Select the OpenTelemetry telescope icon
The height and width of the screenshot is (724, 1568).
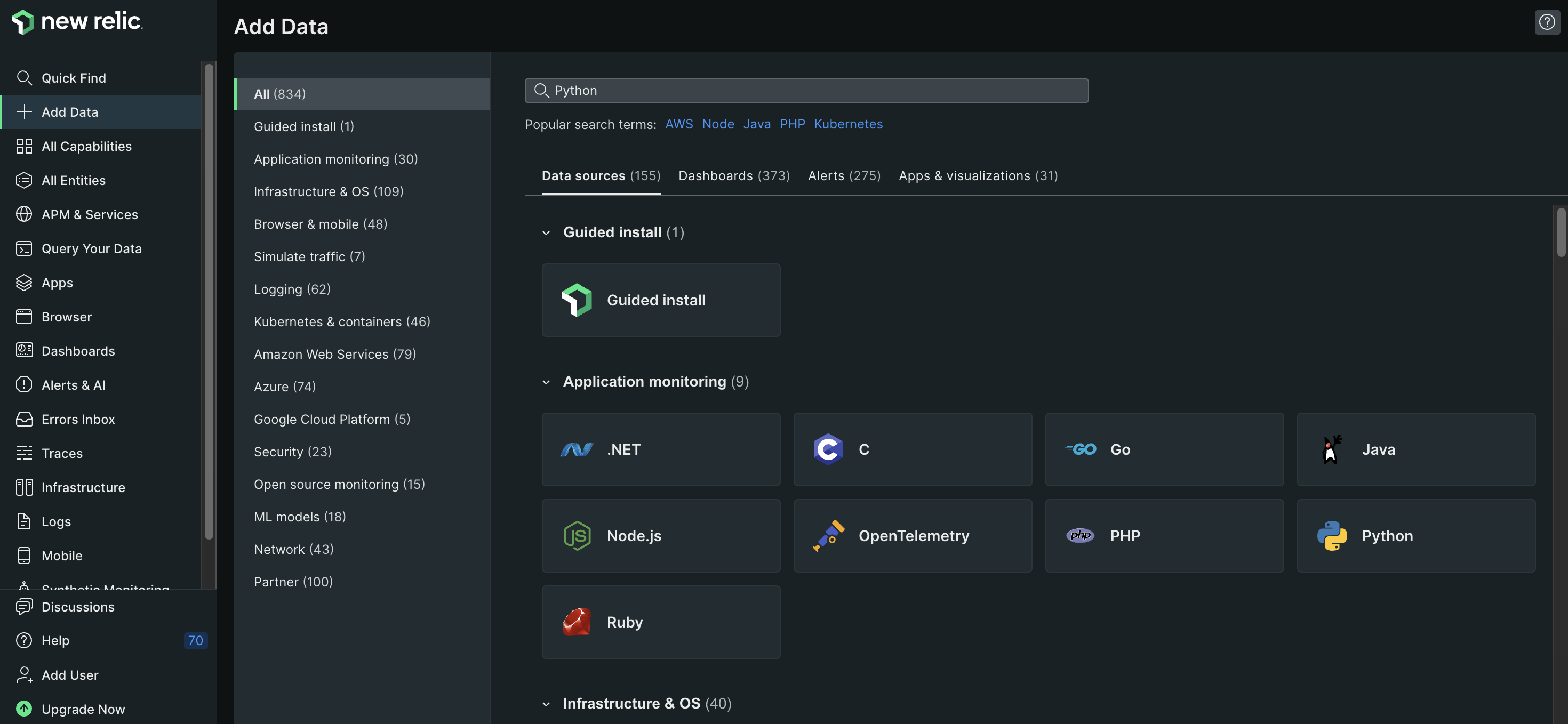click(828, 535)
